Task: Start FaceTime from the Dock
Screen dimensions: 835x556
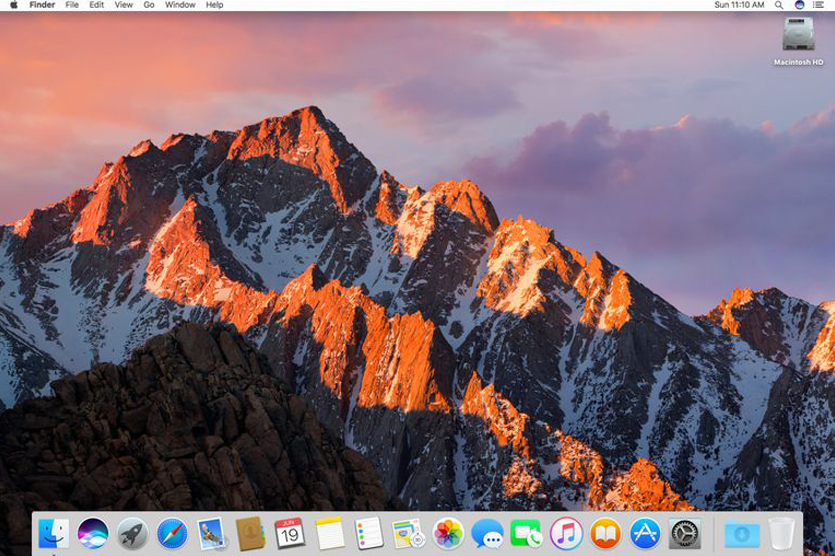Action: point(526,533)
